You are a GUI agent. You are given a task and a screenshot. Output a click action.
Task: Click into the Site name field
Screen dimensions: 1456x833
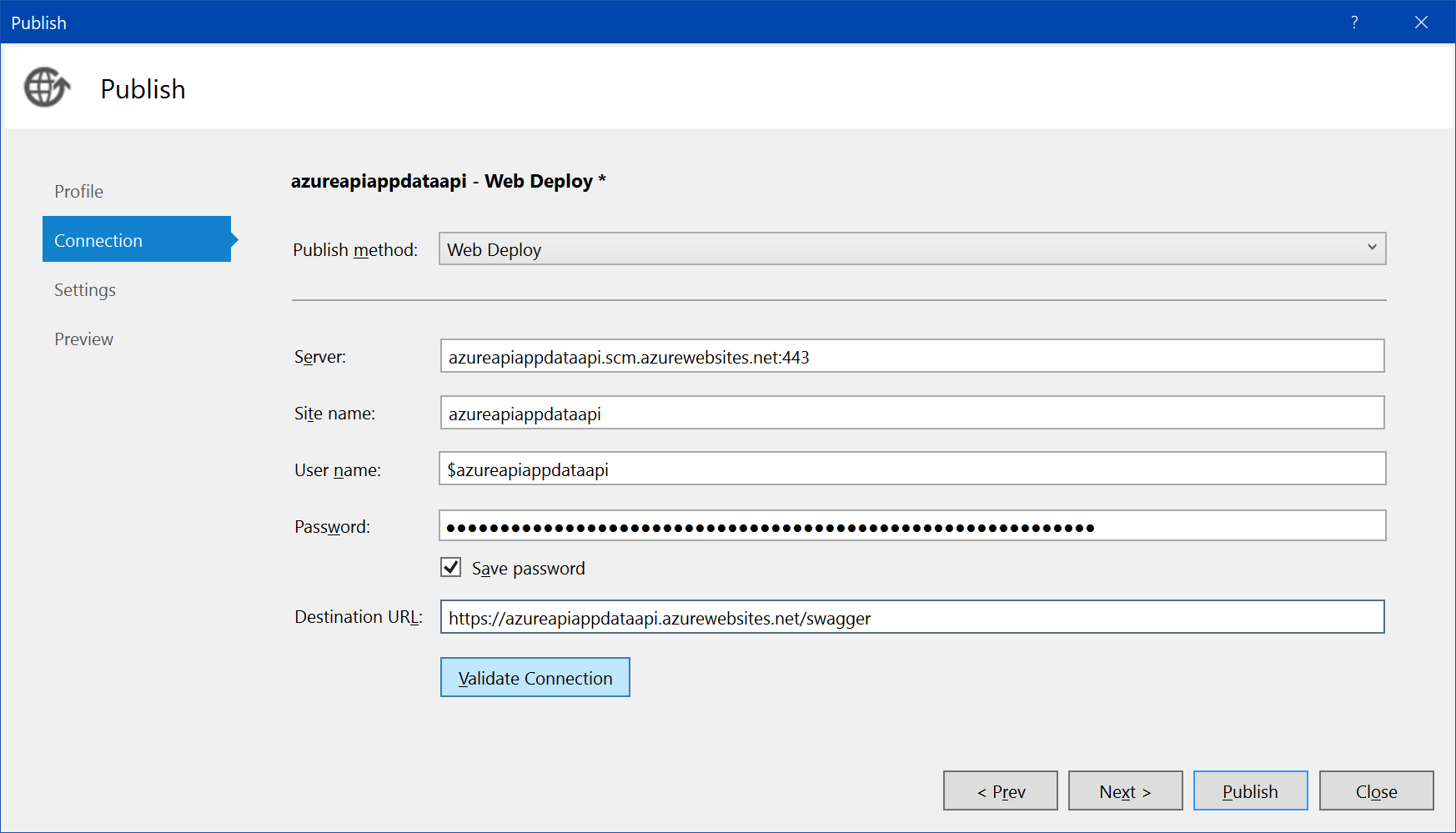[x=911, y=414]
